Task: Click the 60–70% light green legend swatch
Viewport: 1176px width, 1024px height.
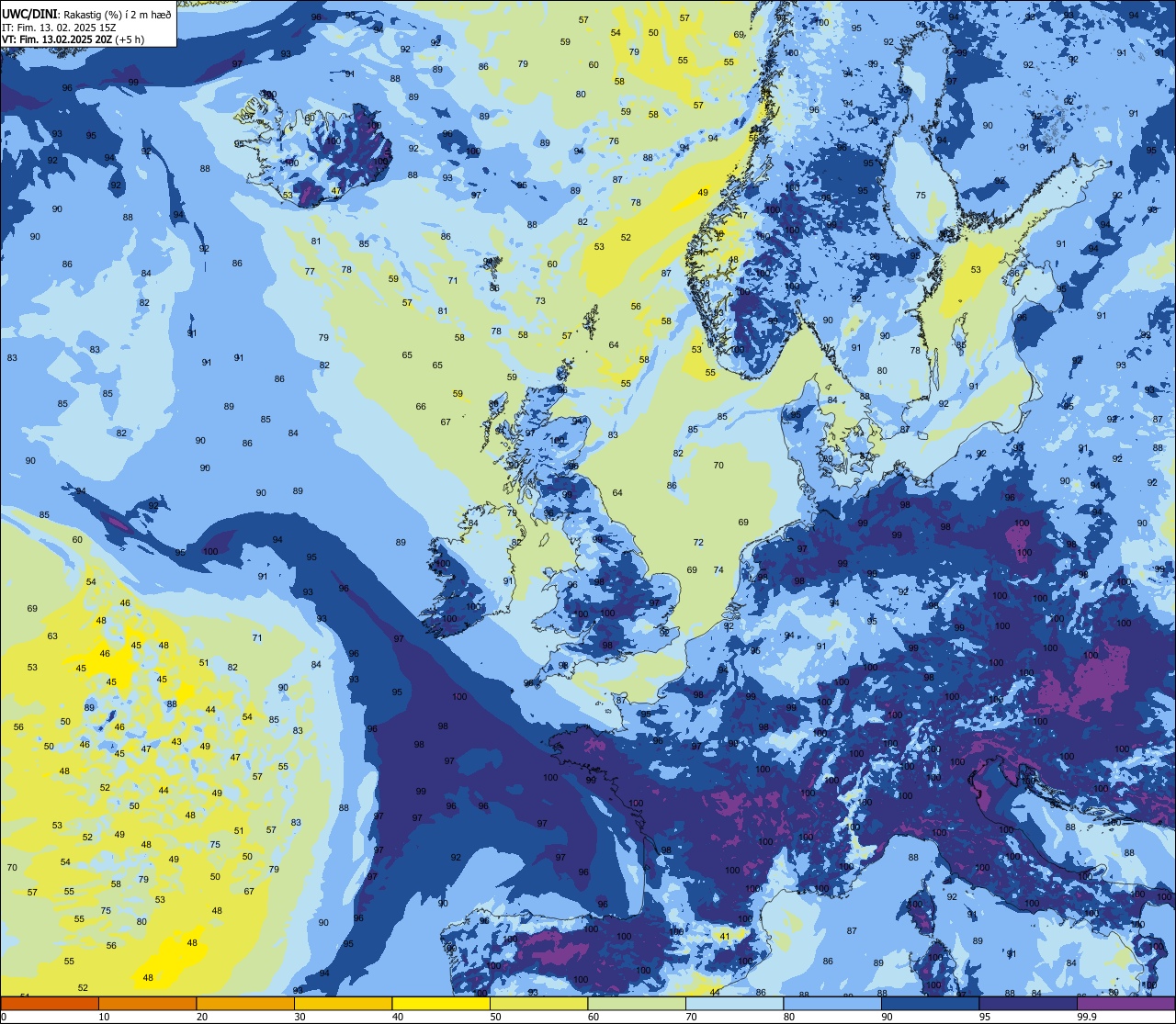Action: (x=637, y=1003)
